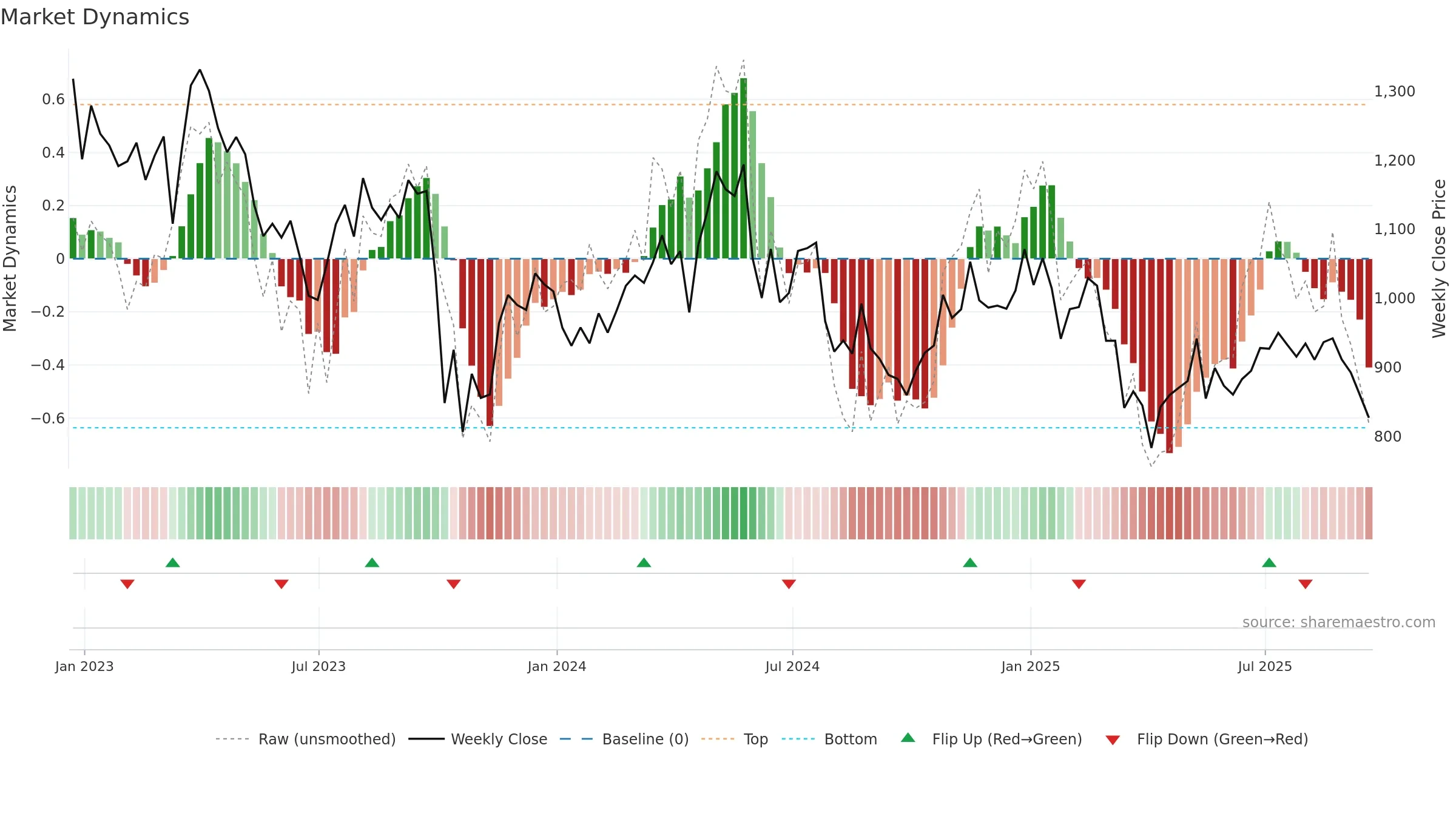Click the last red flip-down marker after Jul 2025
The width and height of the screenshot is (1456, 819).
coord(1306,584)
